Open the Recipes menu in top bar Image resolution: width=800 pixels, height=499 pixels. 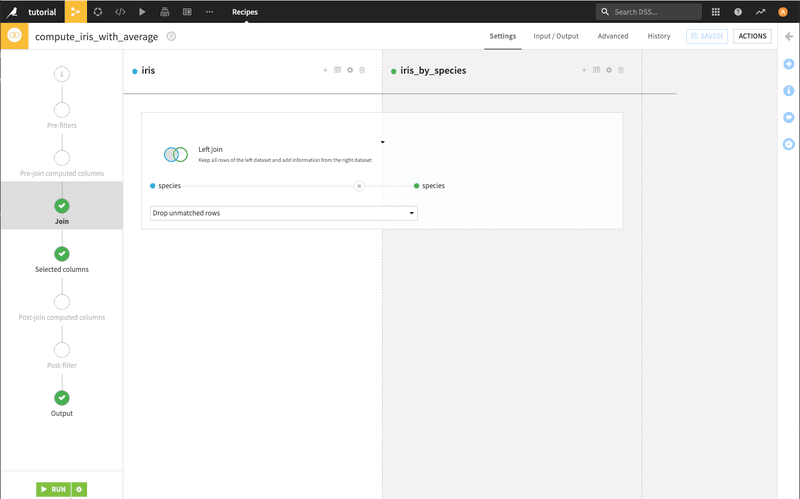245,12
